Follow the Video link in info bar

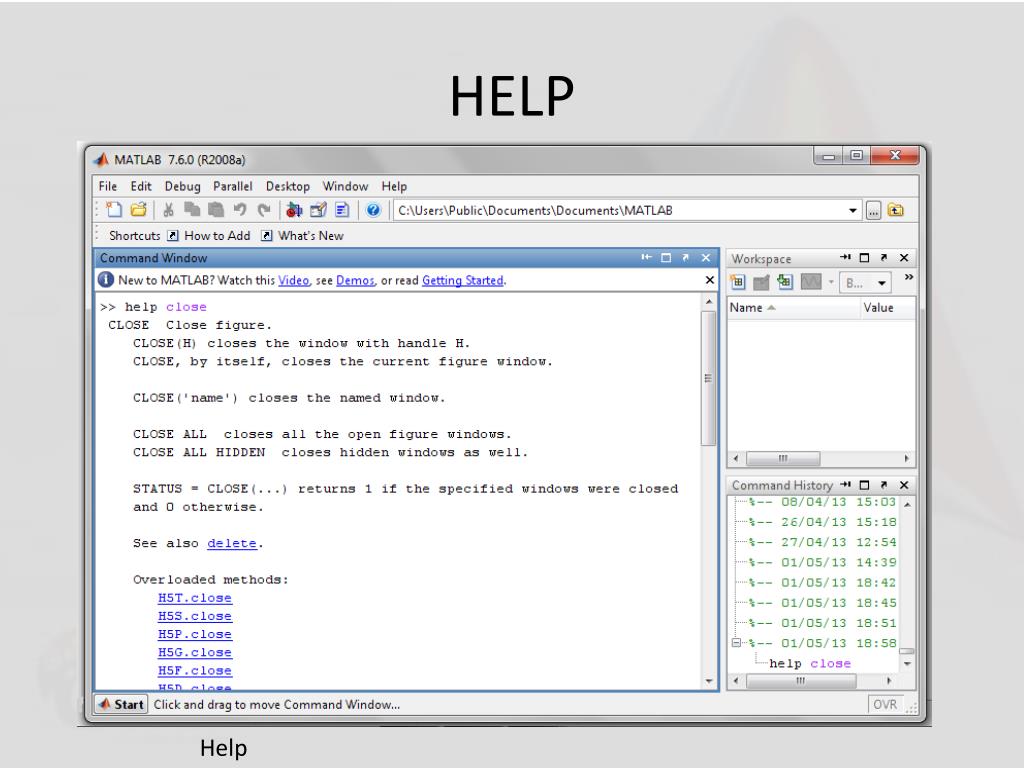pos(293,280)
